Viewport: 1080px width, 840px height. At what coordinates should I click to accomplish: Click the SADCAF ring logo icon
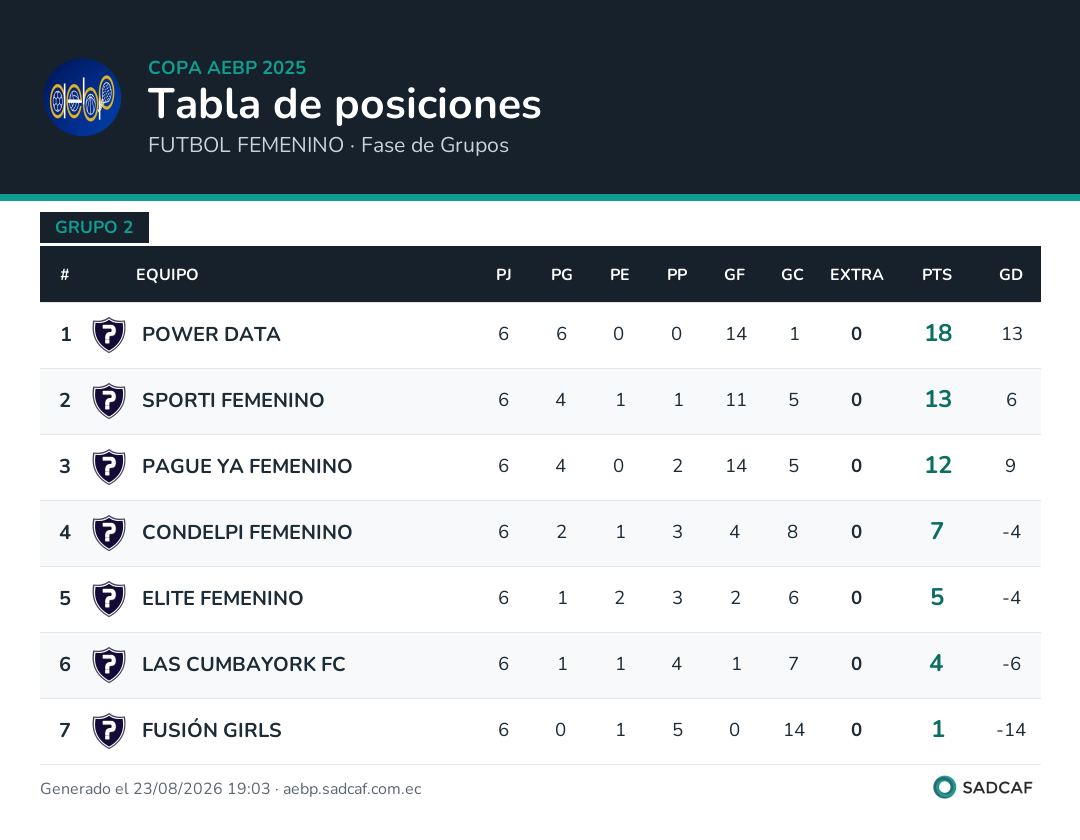pos(944,787)
